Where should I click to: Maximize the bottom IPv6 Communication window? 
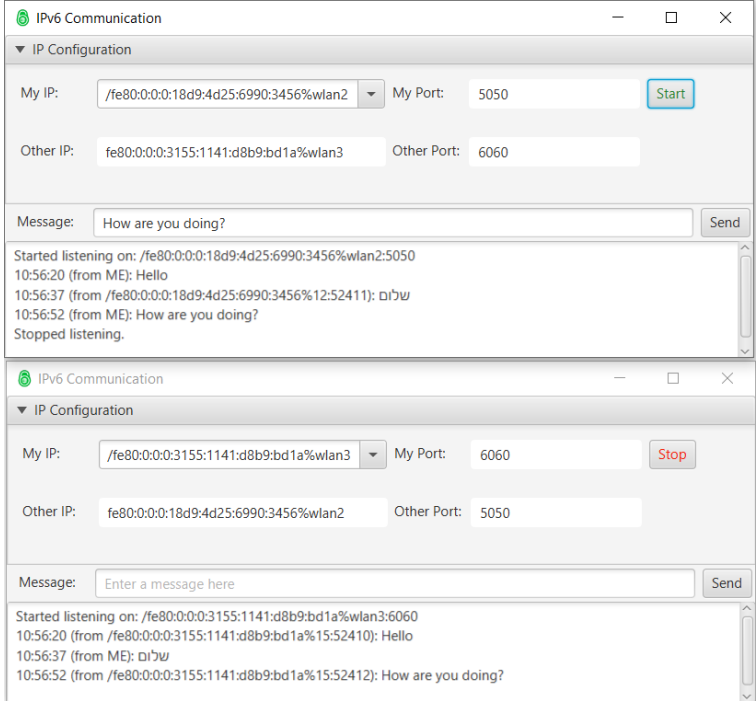point(673,378)
